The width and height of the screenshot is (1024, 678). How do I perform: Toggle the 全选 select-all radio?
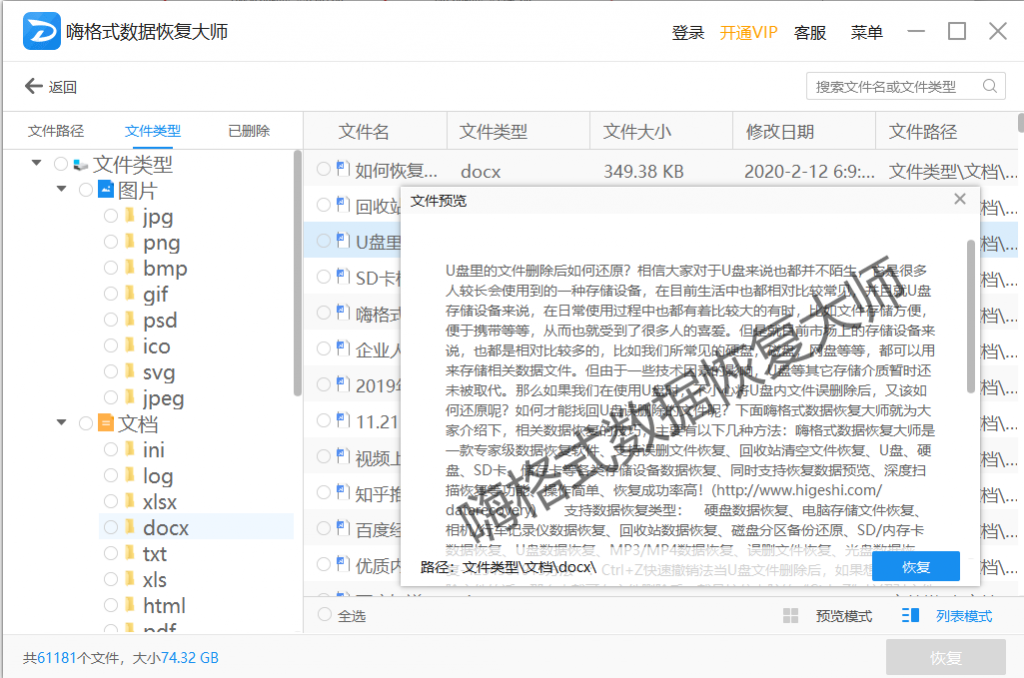pyautogui.click(x=325, y=615)
